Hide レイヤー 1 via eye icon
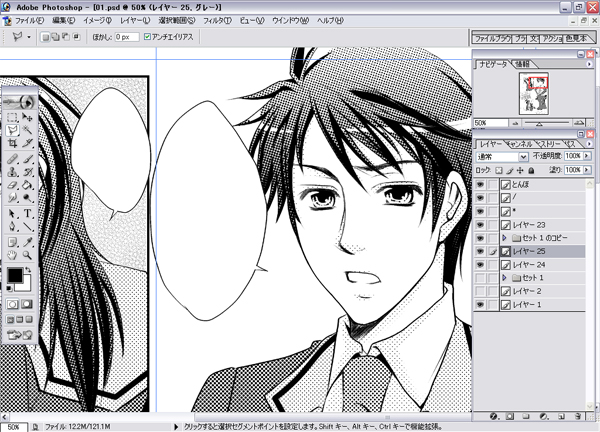Image resolution: width=600 pixels, height=432 pixels. click(x=480, y=305)
